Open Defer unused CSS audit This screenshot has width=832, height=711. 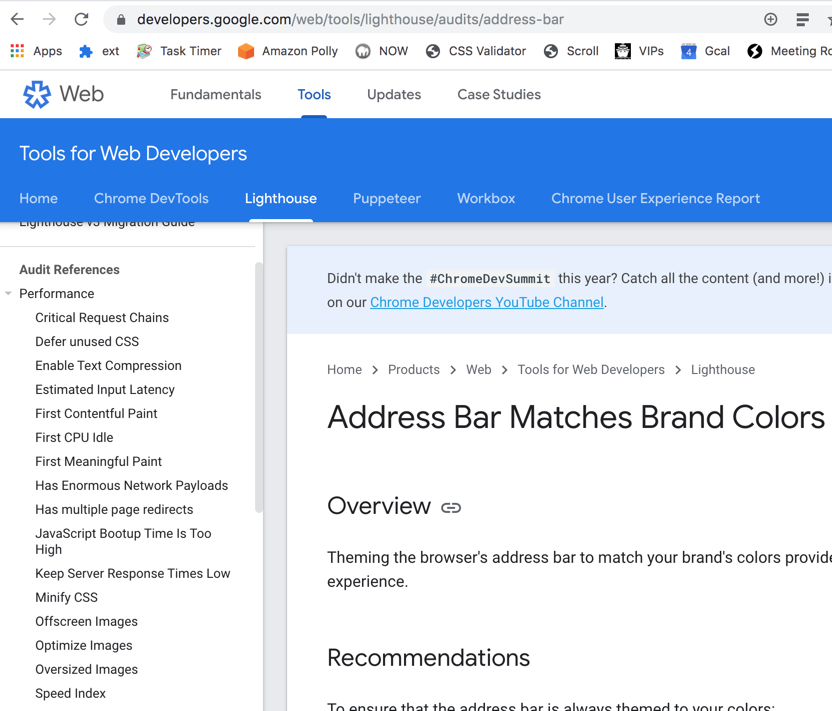(87, 342)
